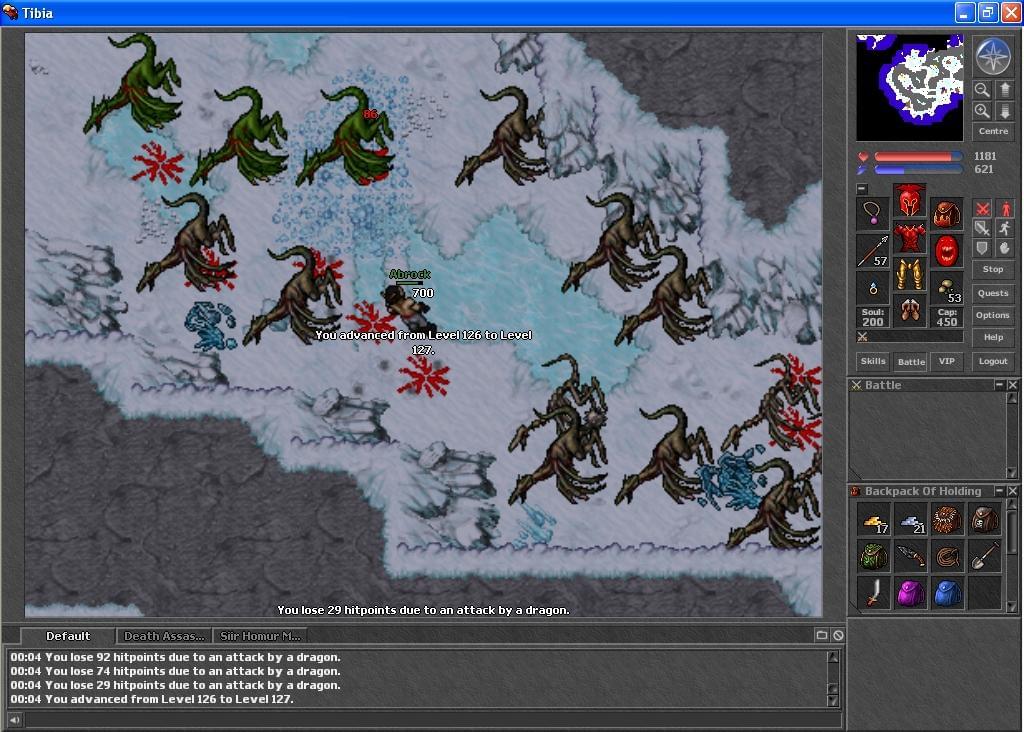This screenshot has height=732, width=1024.
Task: Close the Backpack Of Holding panel
Action: (1012, 490)
